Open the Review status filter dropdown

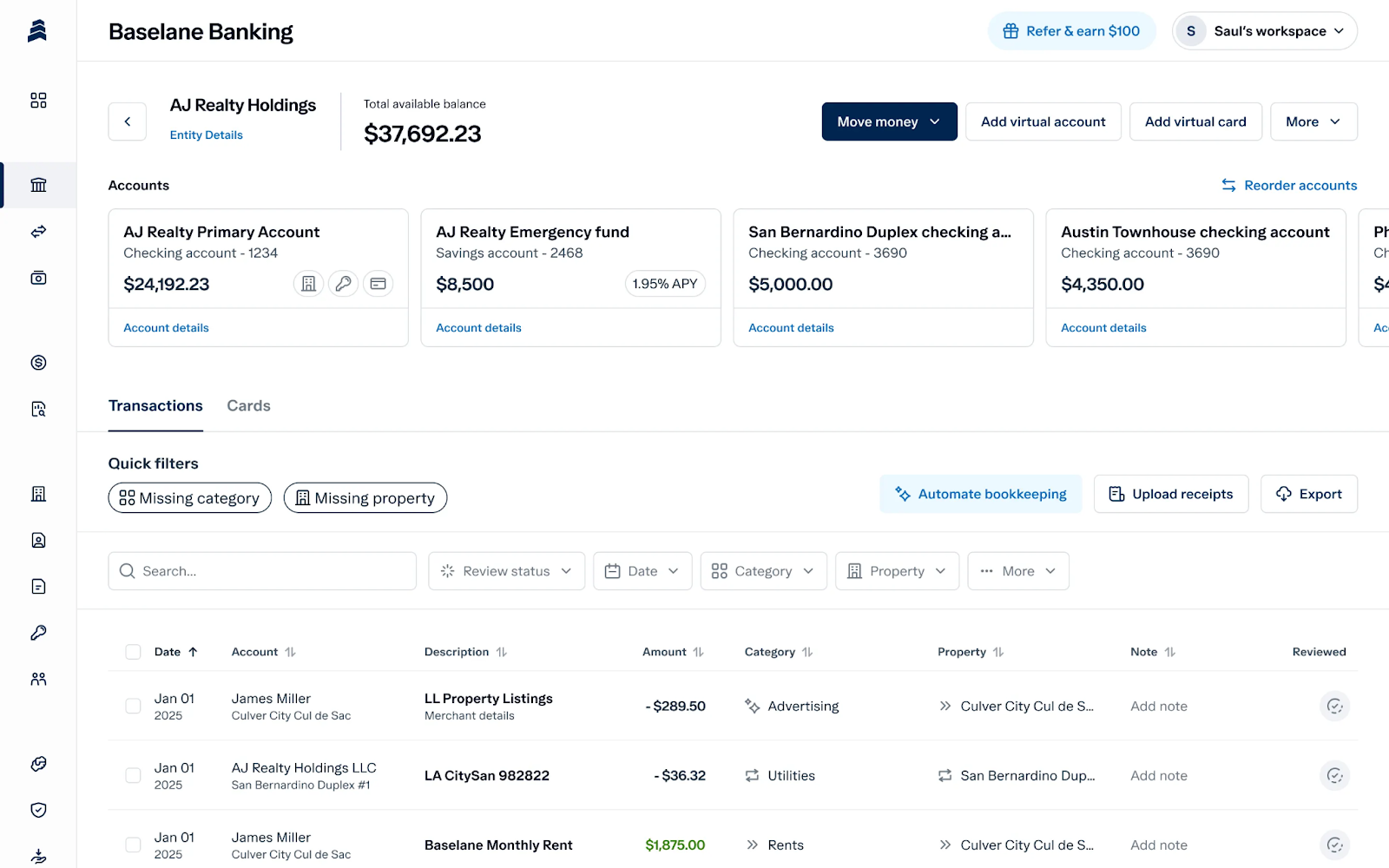pyautogui.click(x=506, y=571)
